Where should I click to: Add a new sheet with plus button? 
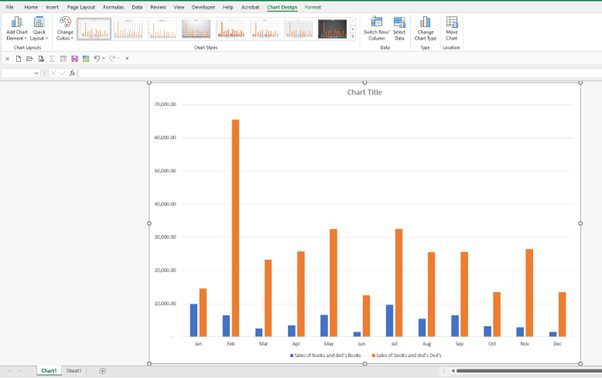click(x=103, y=371)
